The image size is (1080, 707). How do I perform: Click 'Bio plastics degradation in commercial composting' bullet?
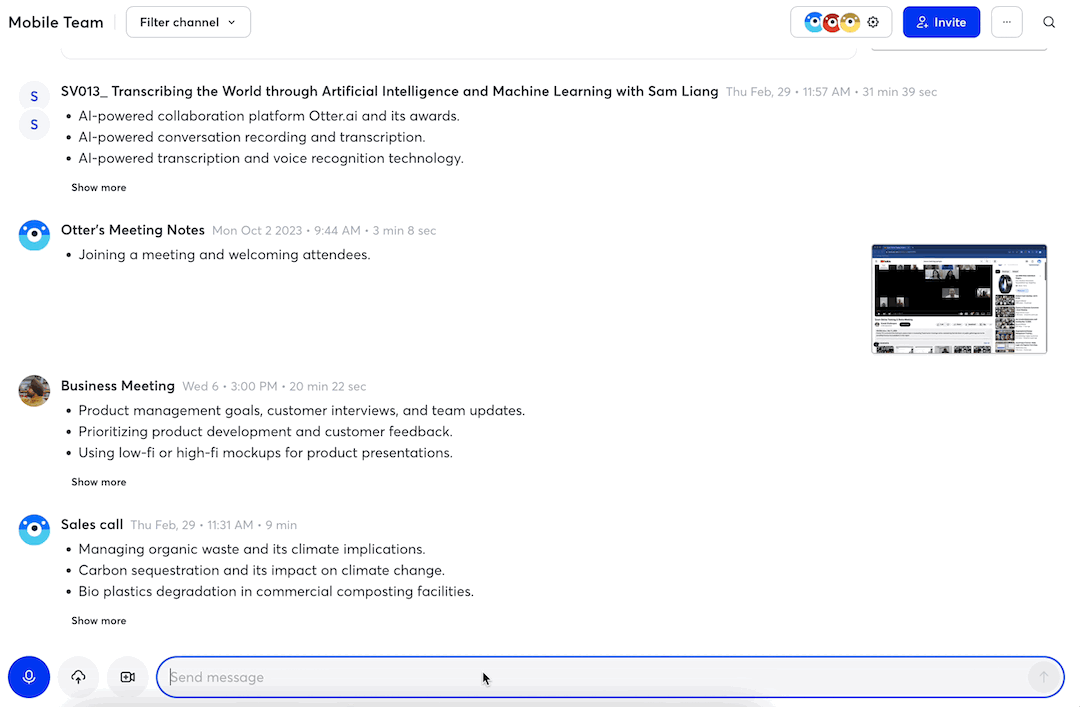(x=276, y=591)
